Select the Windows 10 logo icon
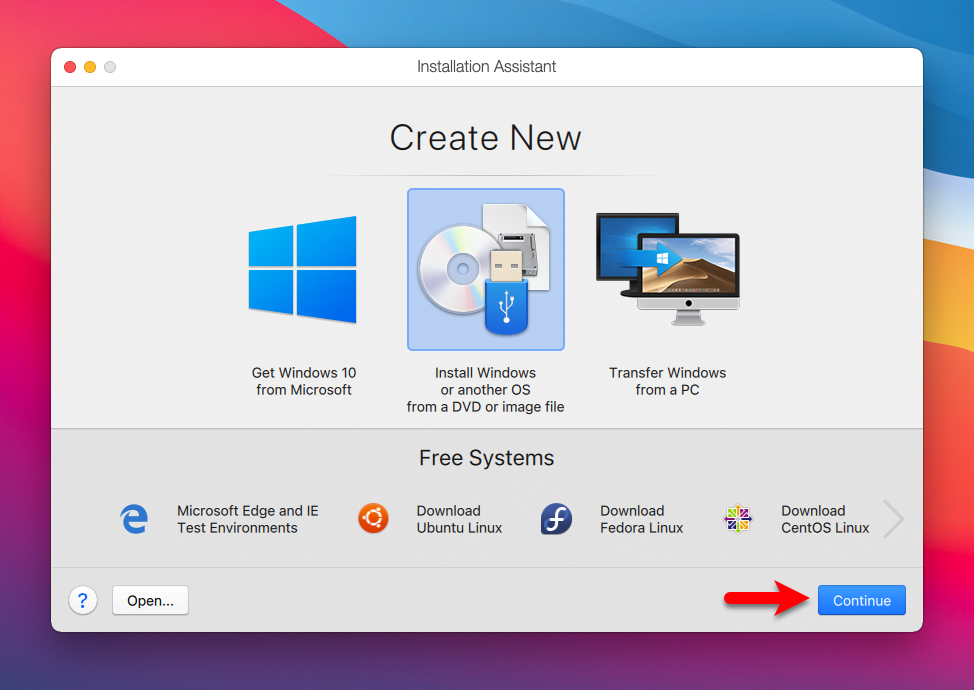974x690 pixels. coord(303,270)
